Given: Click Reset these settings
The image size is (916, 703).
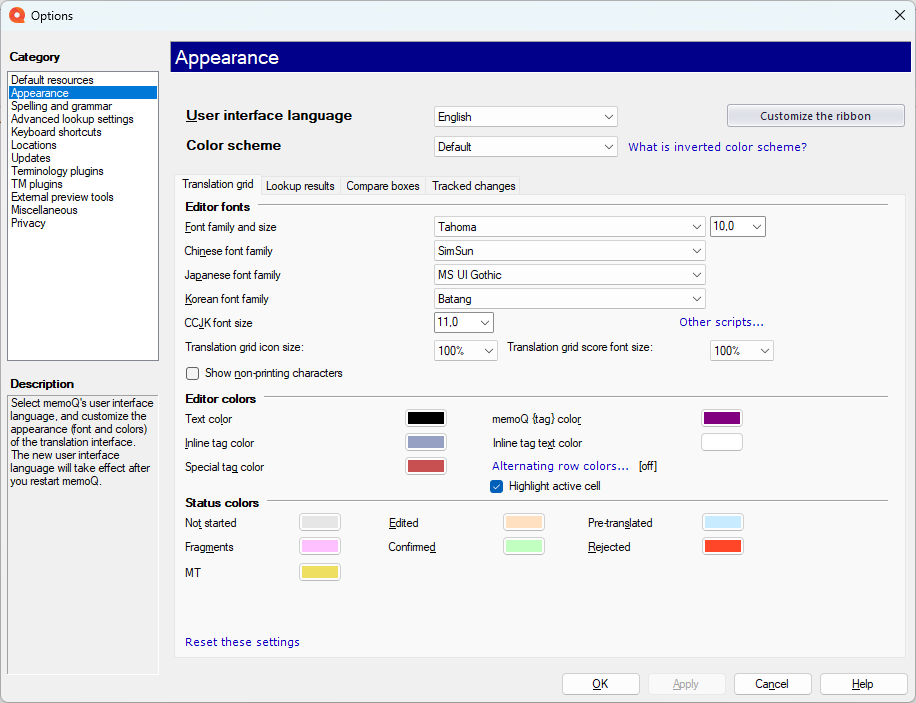Looking at the screenshot, I should 242,642.
